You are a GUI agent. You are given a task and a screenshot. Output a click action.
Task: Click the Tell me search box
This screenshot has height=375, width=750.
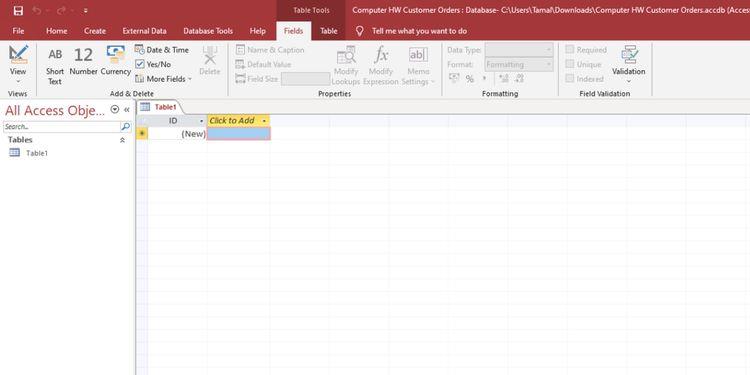coord(419,31)
